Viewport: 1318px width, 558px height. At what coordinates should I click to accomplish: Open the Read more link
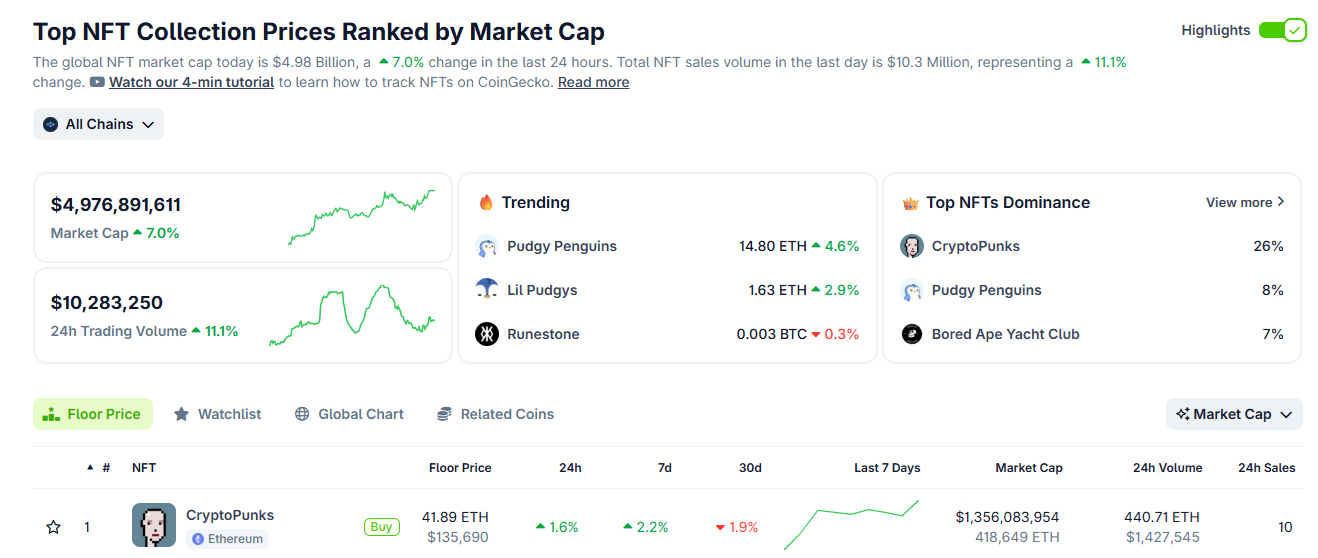point(593,82)
